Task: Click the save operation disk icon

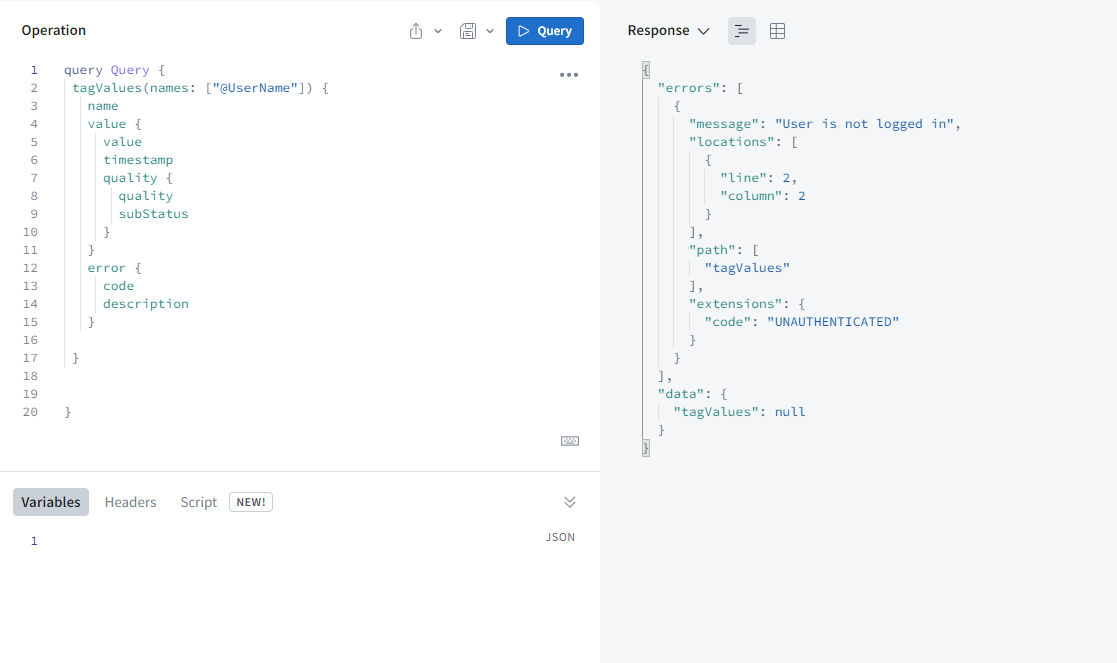Action: (x=467, y=31)
